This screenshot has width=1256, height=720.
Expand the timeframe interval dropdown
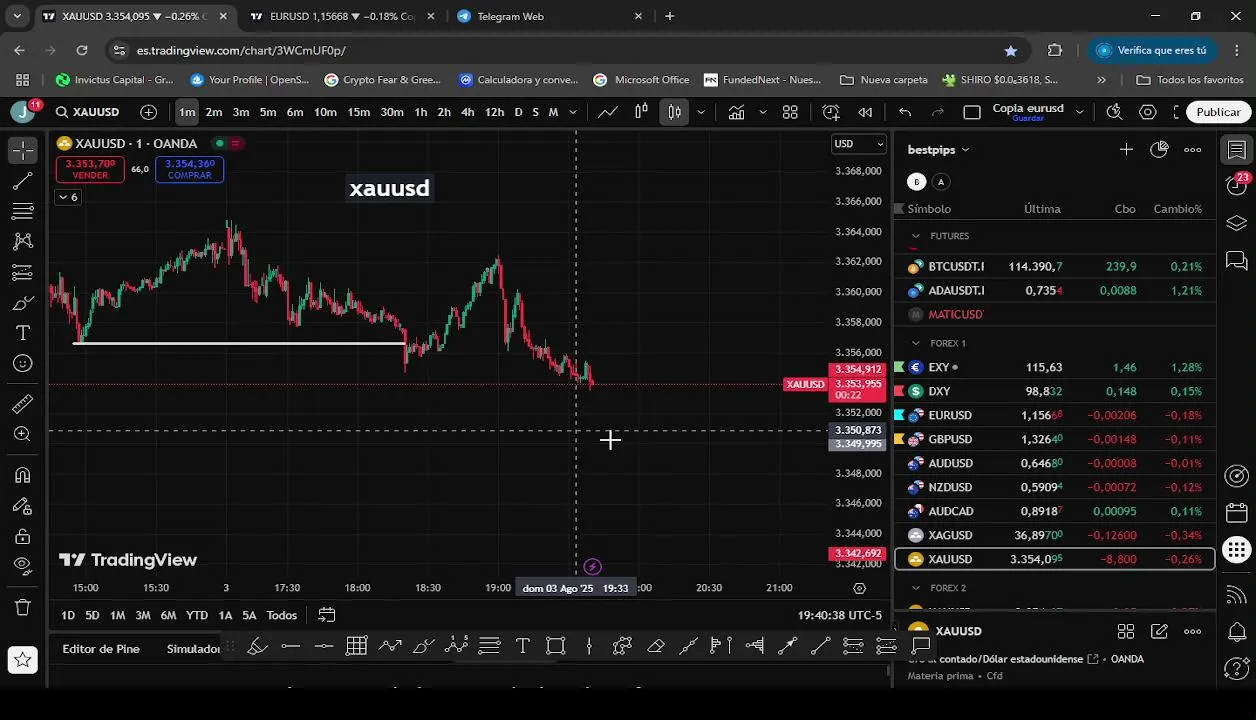[x=573, y=112]
